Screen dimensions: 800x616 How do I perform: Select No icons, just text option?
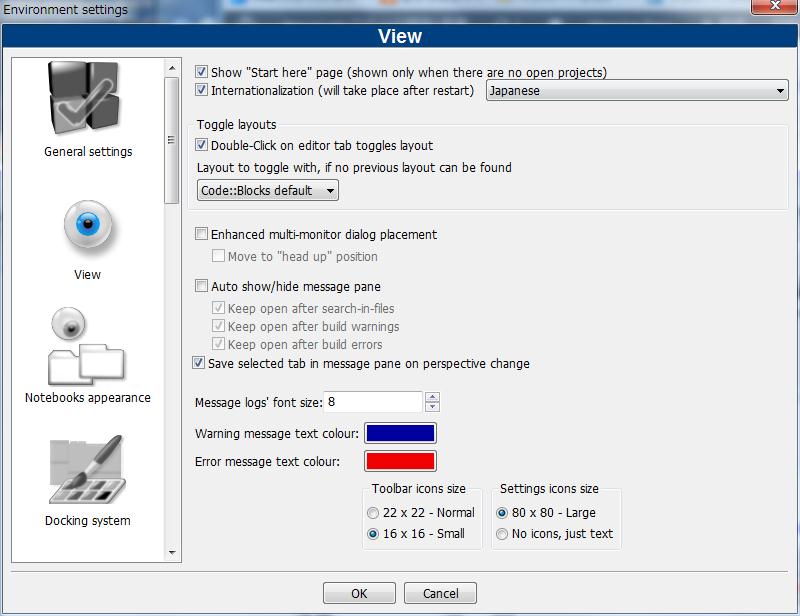click(502, 534)
